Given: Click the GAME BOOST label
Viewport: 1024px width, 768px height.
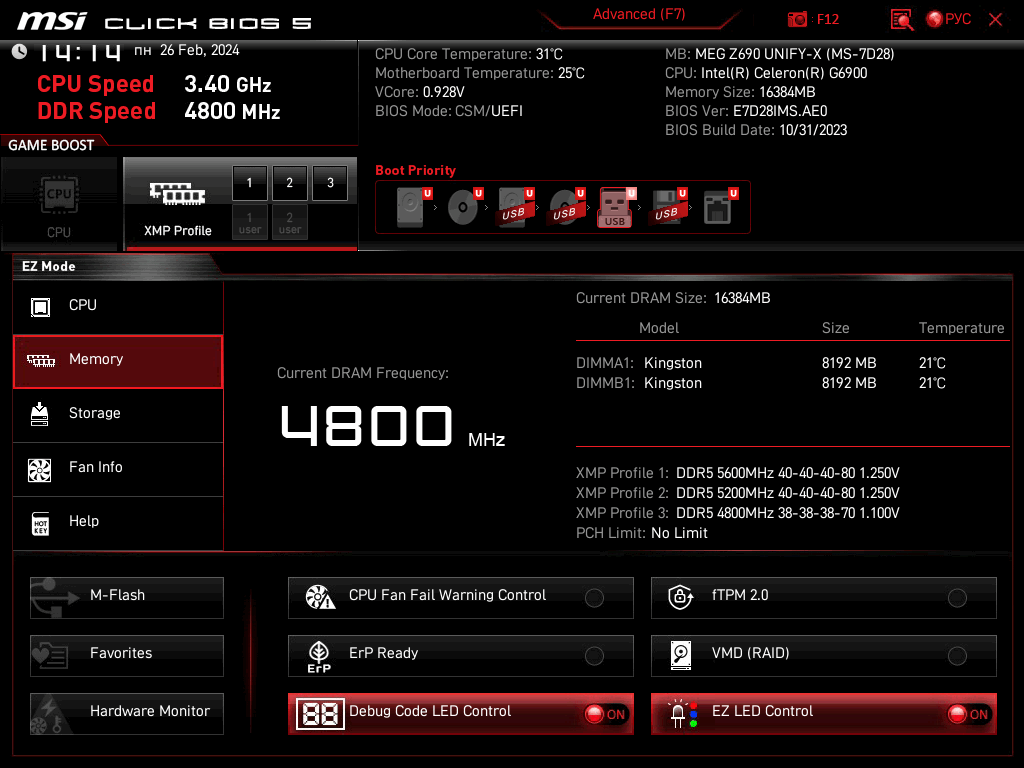Looking at the screenshot, I should (51, 146).
